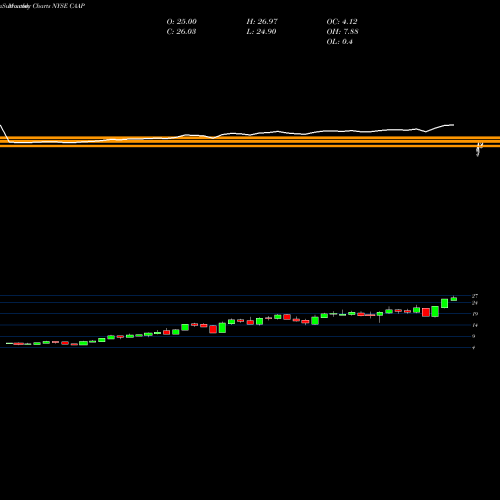Click the 'OL: 0.4' value

point(340,42)
